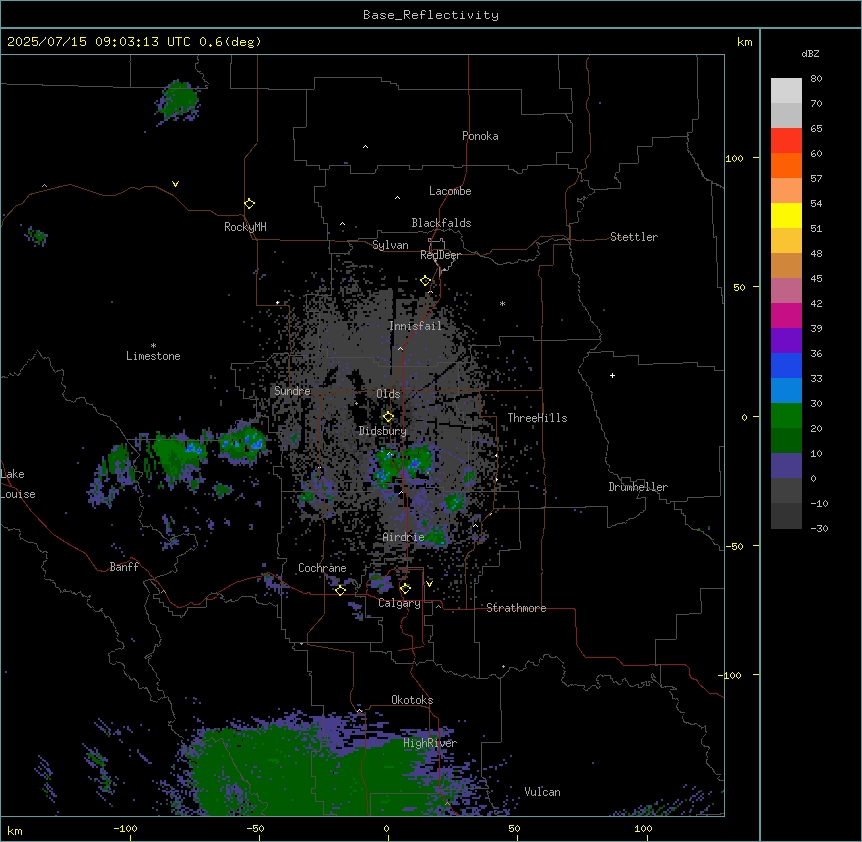Click the Sundre label
The width and height of the screenshot is (862, 842).
tap(292, 391)
